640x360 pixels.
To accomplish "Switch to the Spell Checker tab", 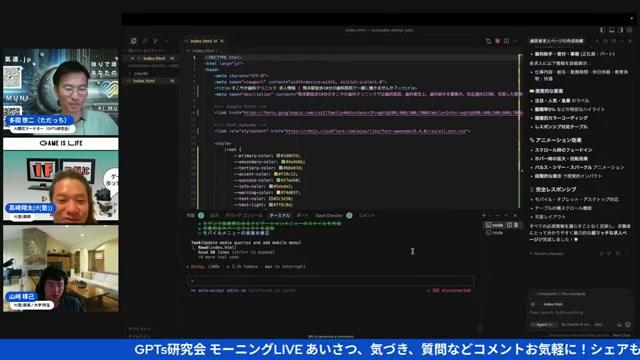I will [x=329, y=216].
